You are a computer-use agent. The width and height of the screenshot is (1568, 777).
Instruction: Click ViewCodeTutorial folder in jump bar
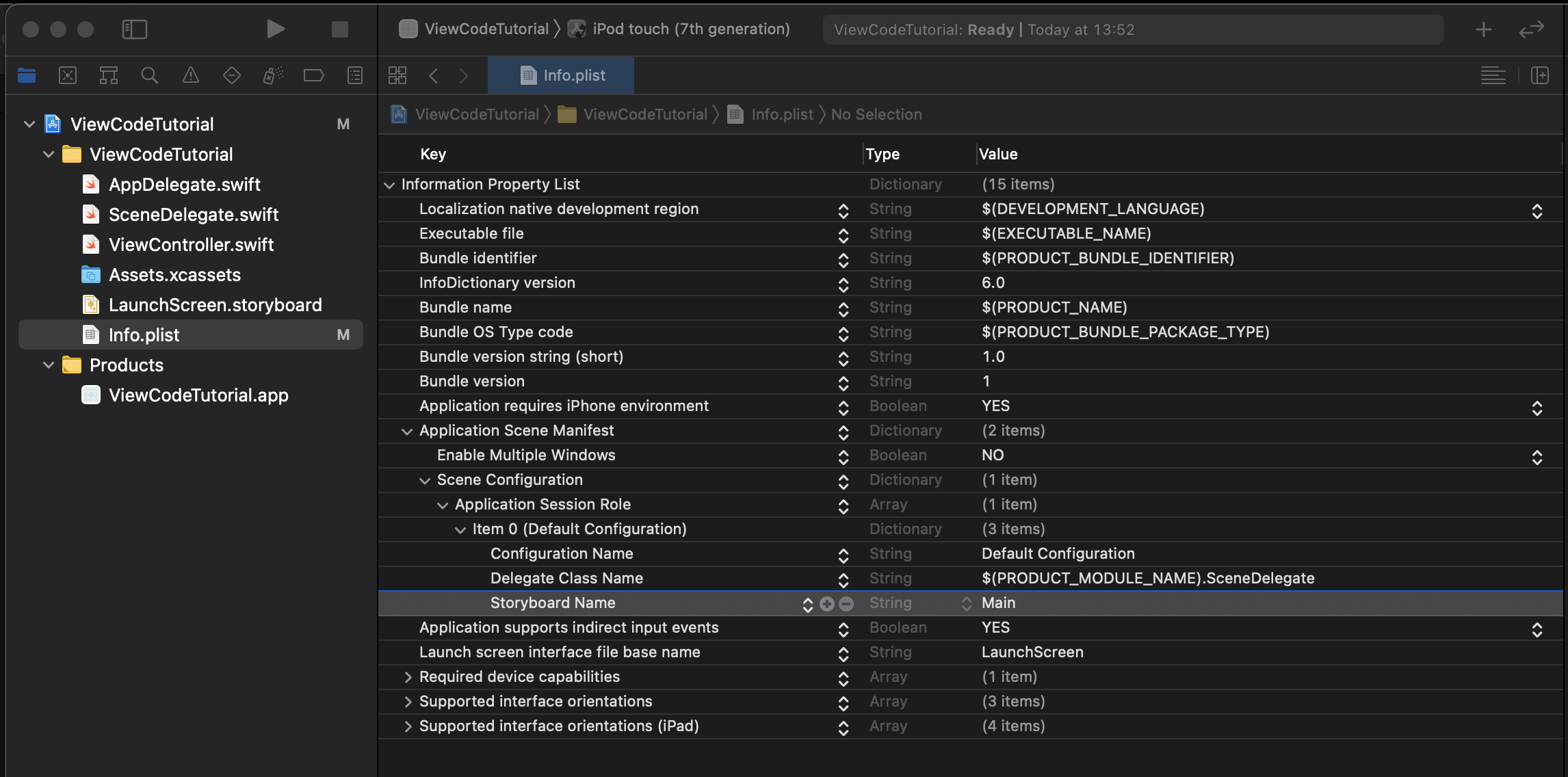(633, 114)
